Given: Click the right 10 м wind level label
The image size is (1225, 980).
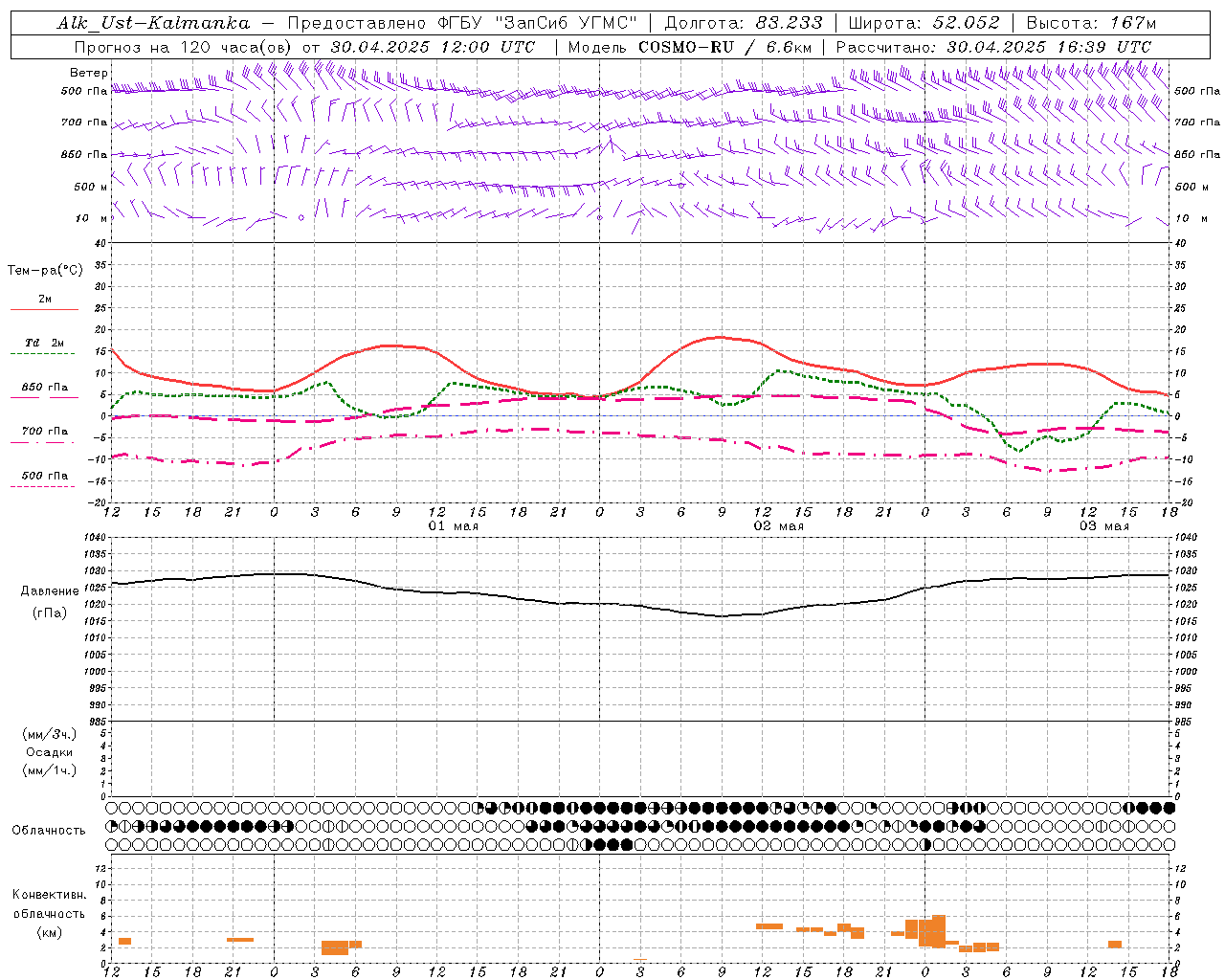Looking at the screenshot, I should pos(1192,218).
